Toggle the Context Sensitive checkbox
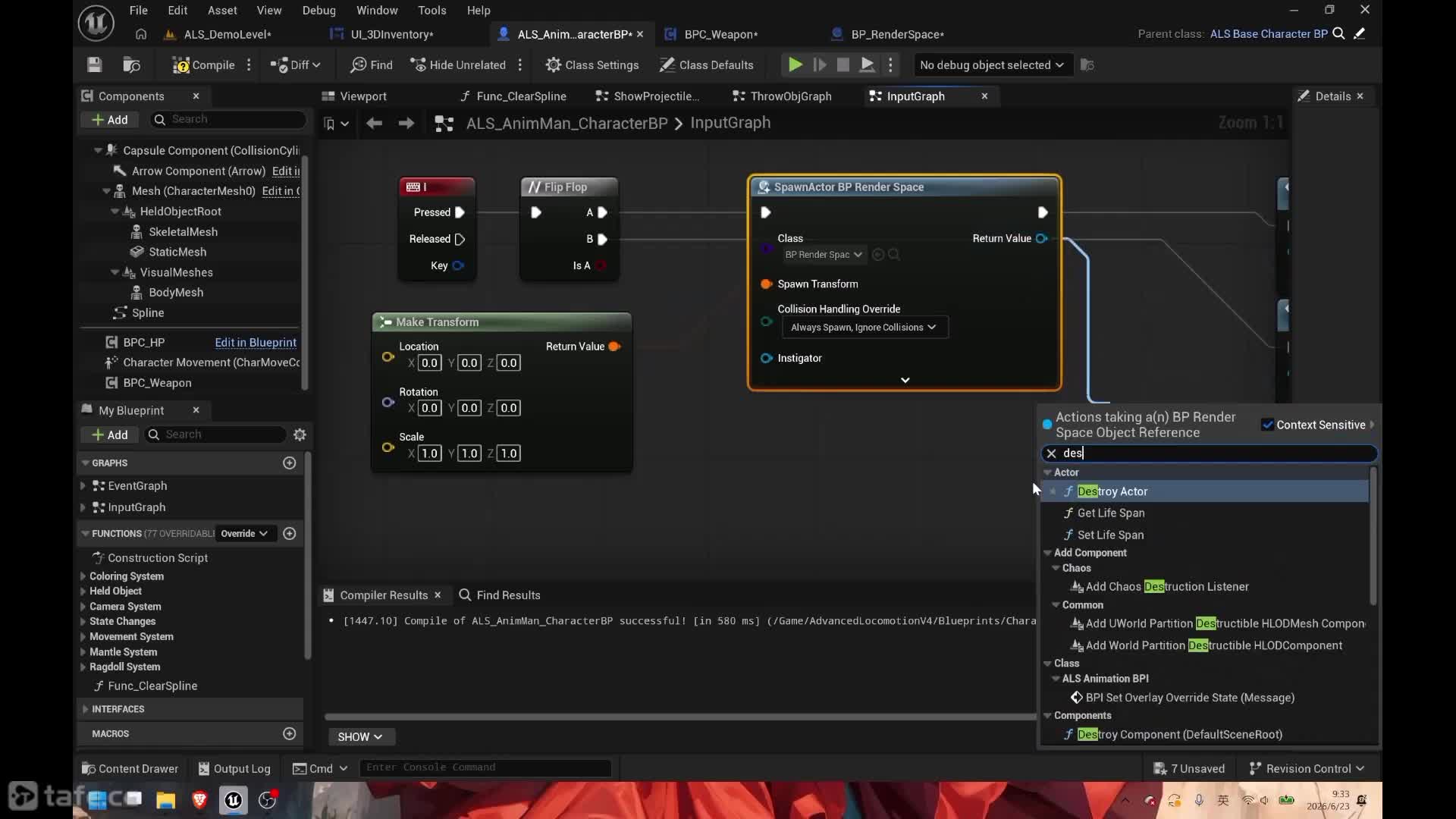Viewport: 1456px width, 819px height. [1267, 425]
